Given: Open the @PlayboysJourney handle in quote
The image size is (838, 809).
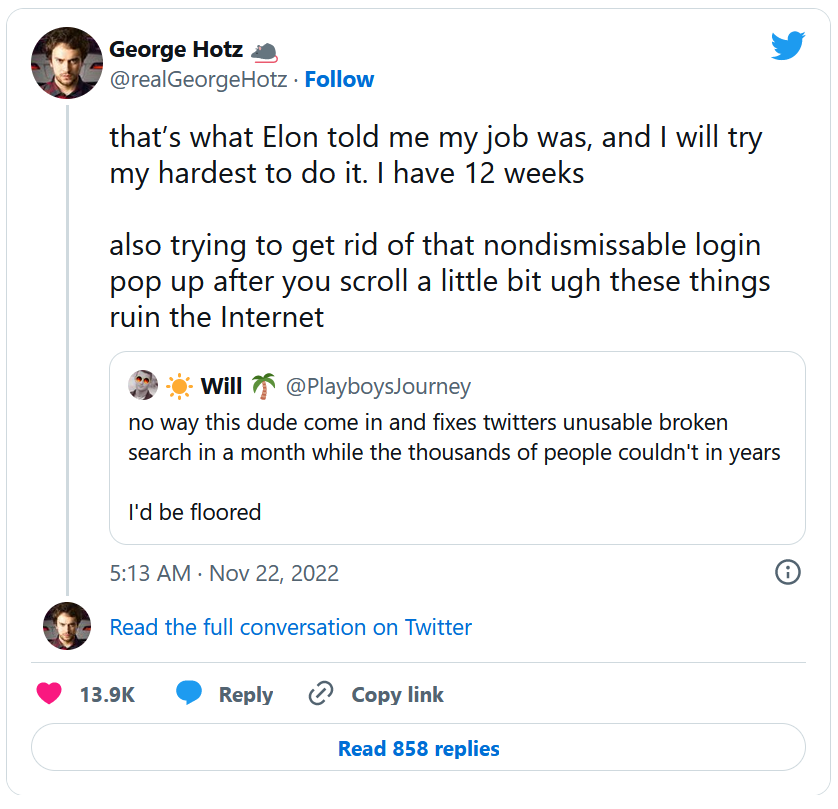Looking at the screenshot, I should 378,386.
